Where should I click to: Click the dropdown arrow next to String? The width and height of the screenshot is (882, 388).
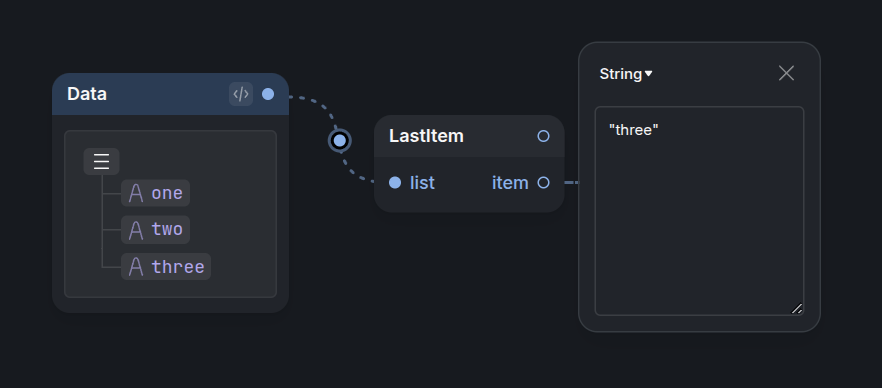coord(649,74)
